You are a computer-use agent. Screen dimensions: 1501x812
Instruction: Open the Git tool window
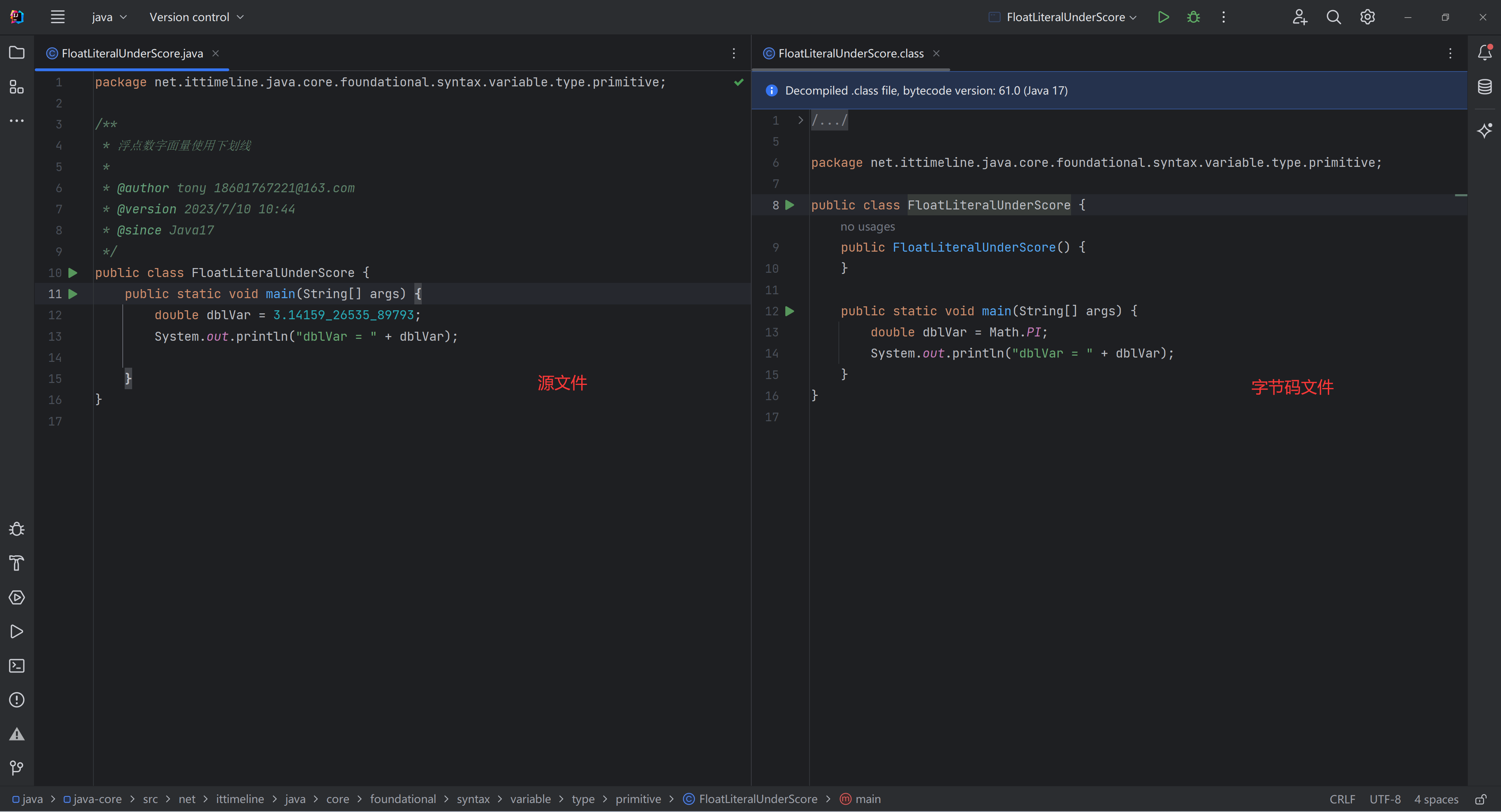17,768
